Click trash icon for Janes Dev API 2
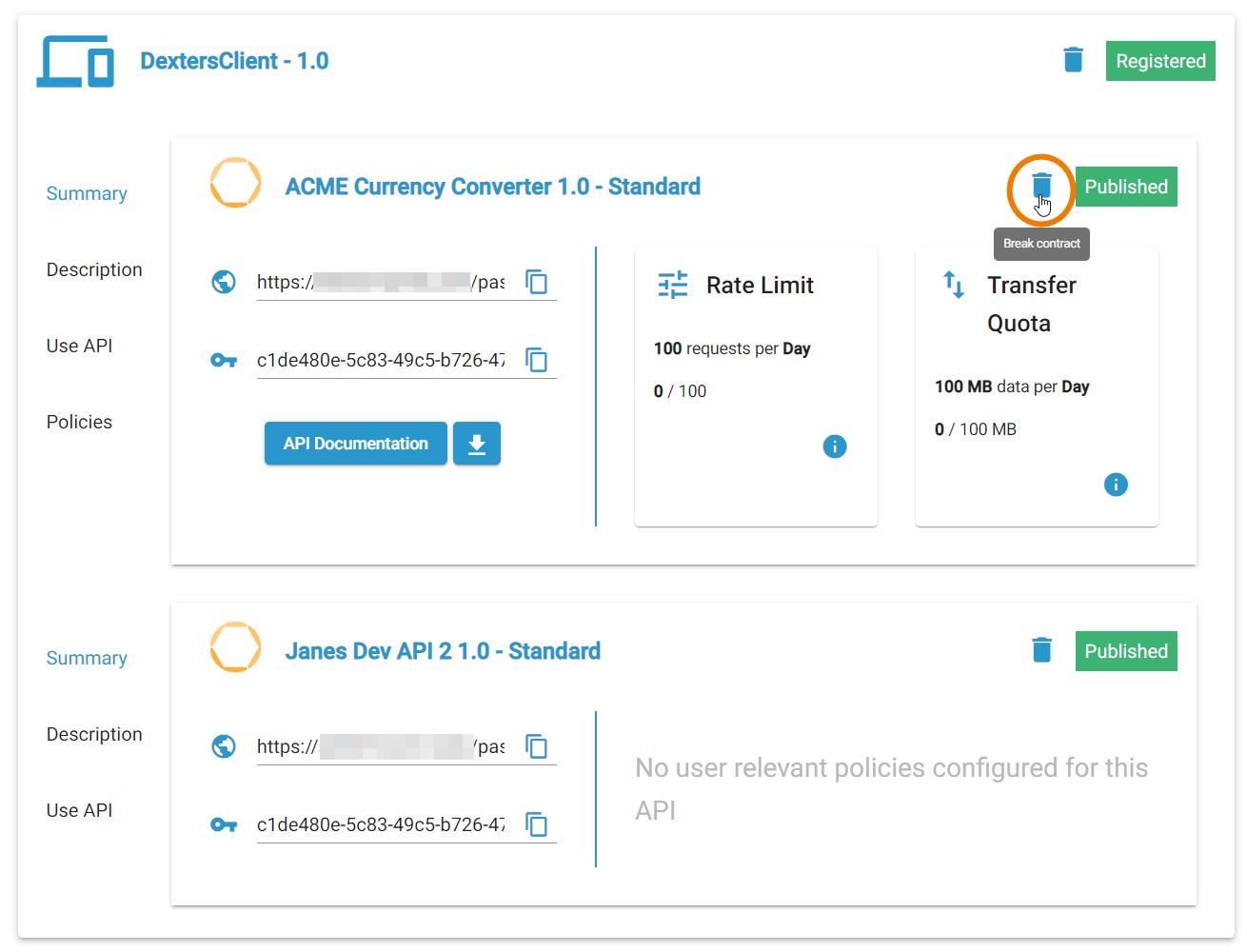This screenshot has width=1247, height=952. coord(1041,650)
